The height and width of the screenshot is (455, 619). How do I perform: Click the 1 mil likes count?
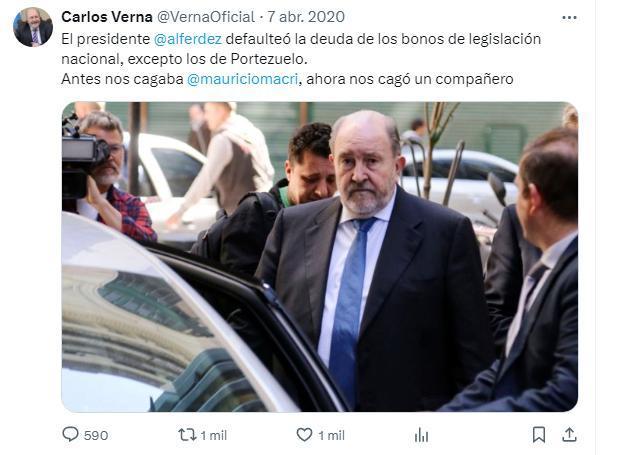pos(332,436)
